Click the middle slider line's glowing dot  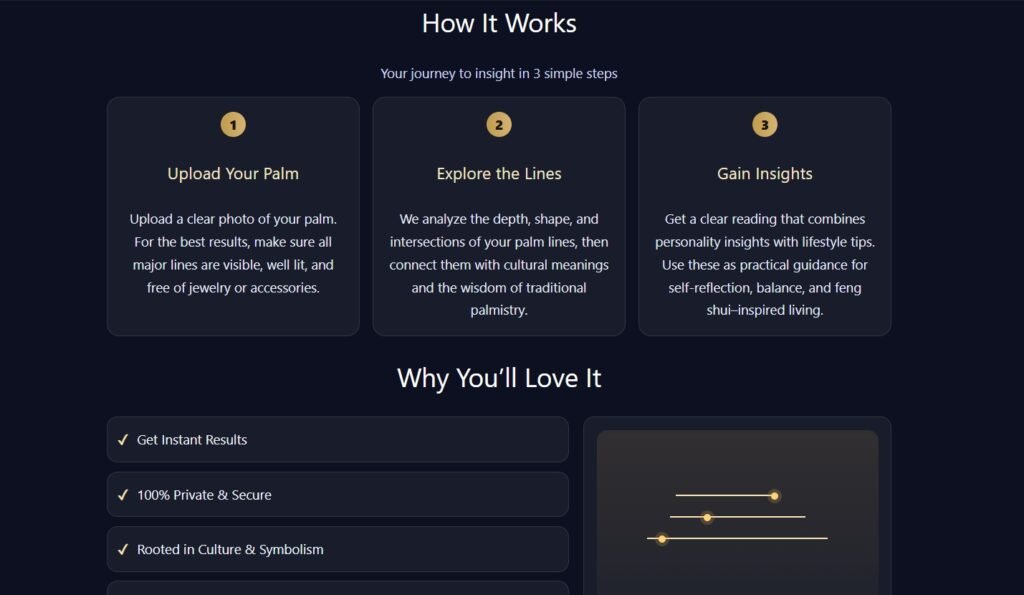pos(707,517)
